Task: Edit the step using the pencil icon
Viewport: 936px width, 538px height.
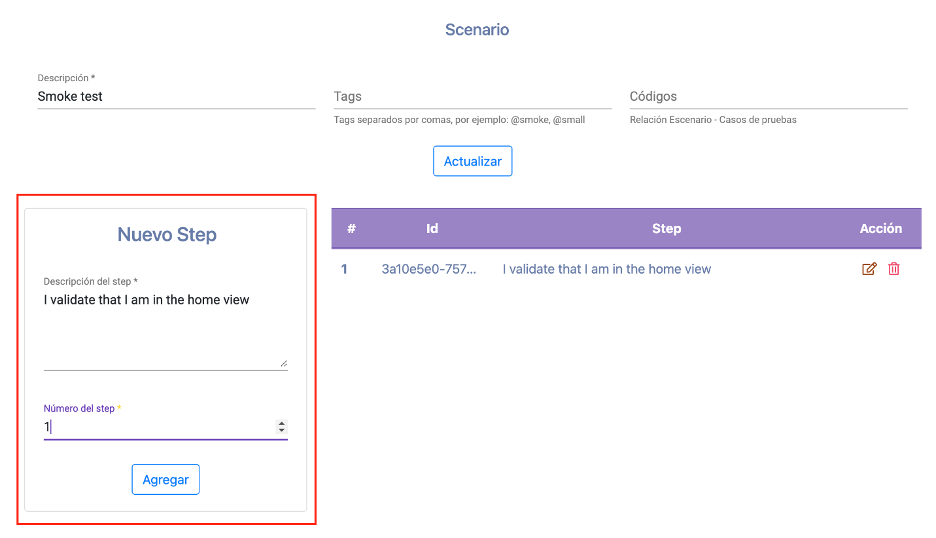Action: click(x=869, y=269)
